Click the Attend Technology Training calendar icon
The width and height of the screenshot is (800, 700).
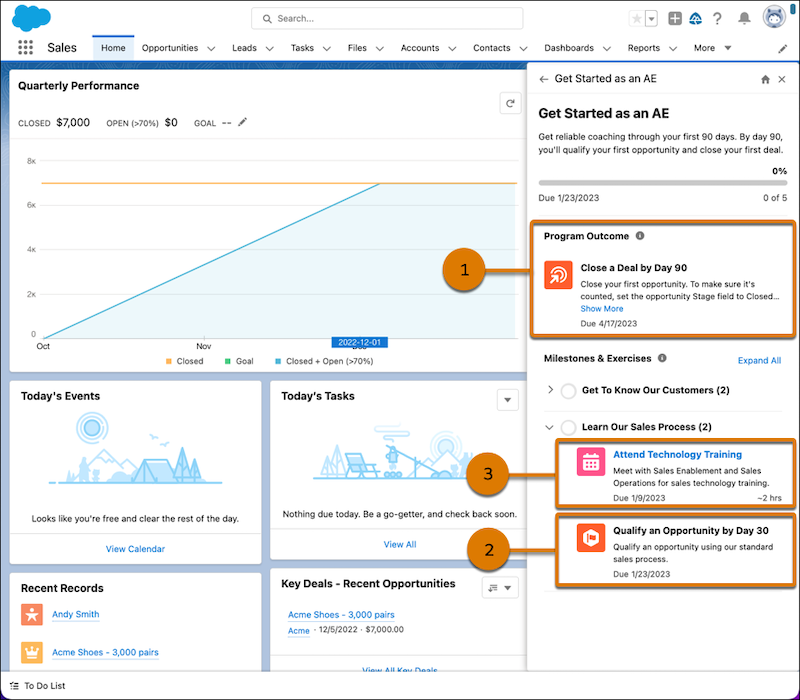tap(593, 462)
